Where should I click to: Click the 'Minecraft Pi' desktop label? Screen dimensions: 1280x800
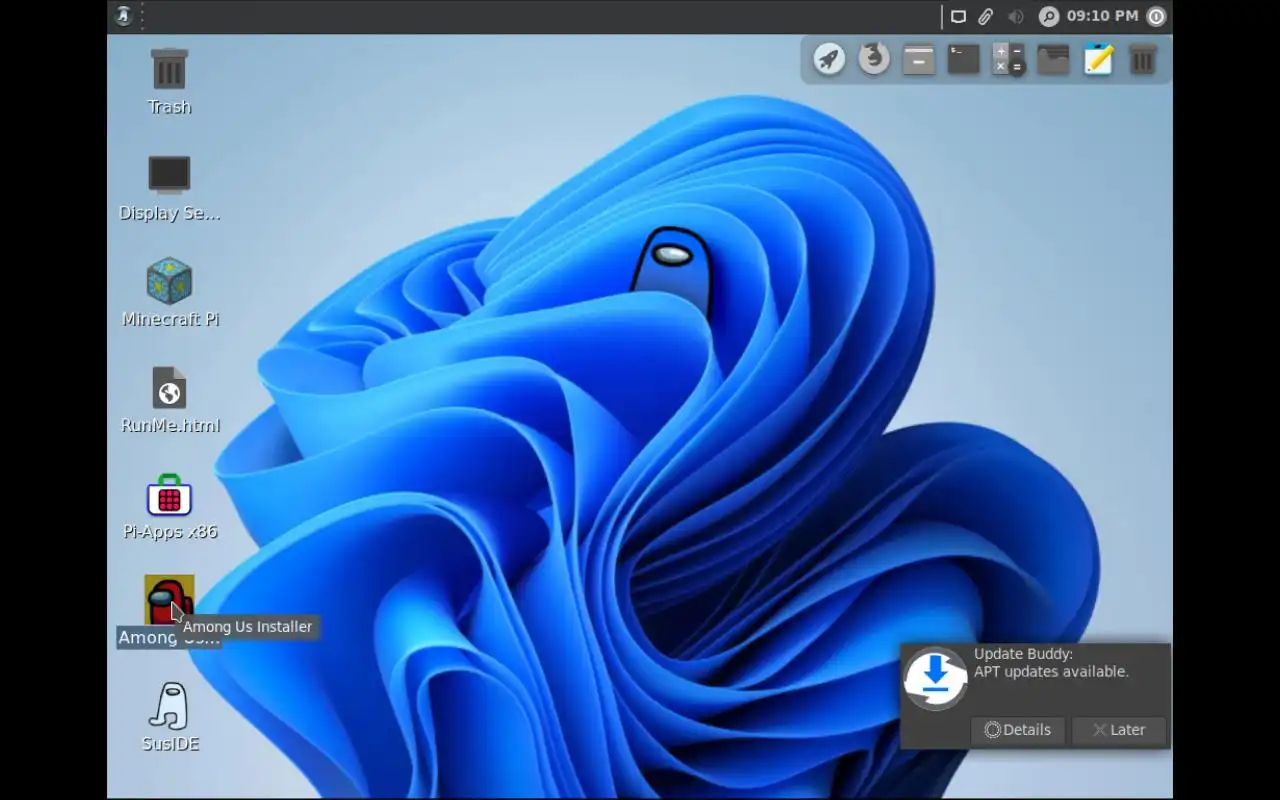(170, 319)
